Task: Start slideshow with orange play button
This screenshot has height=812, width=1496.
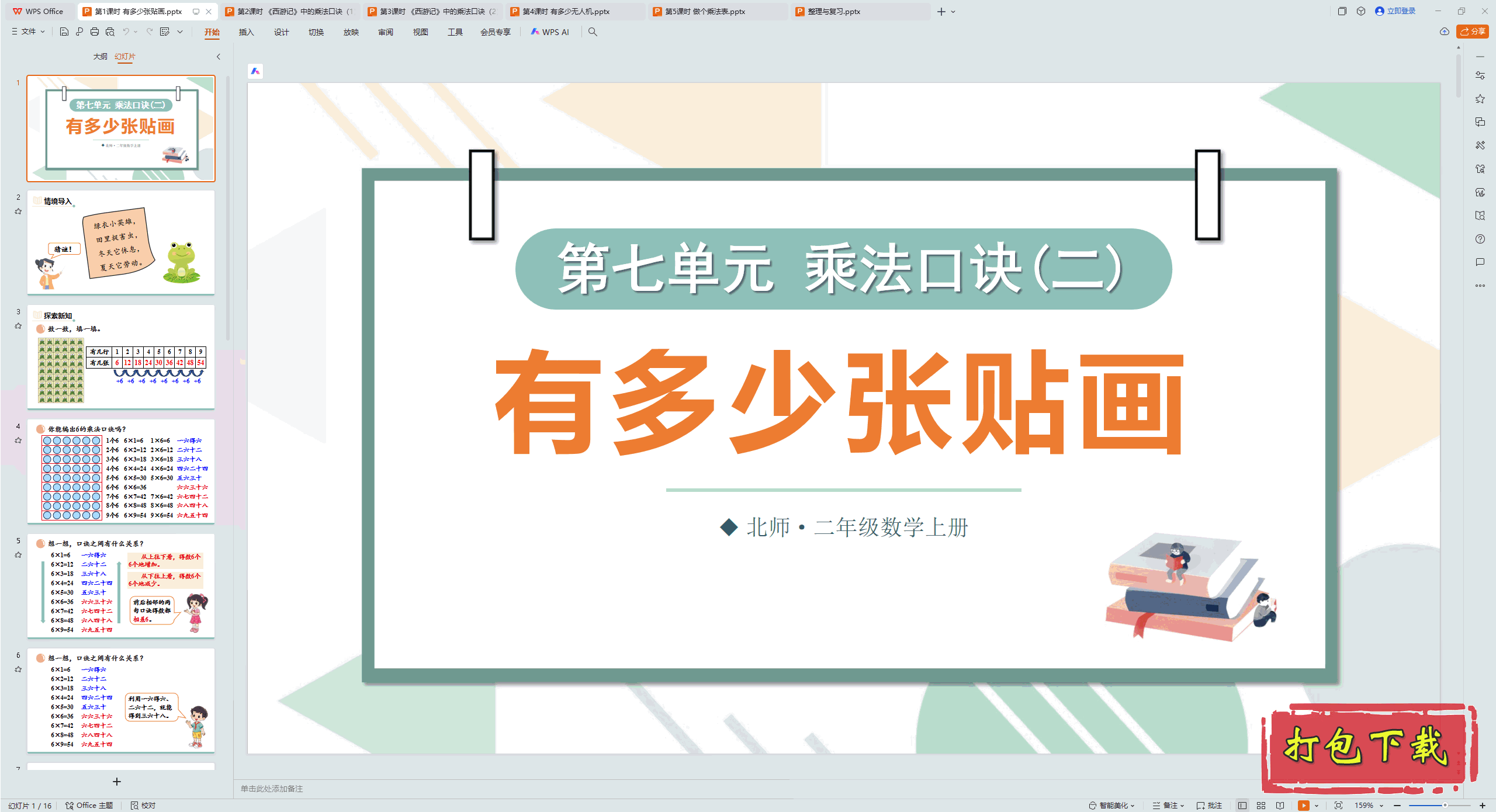Action: 1303,805
